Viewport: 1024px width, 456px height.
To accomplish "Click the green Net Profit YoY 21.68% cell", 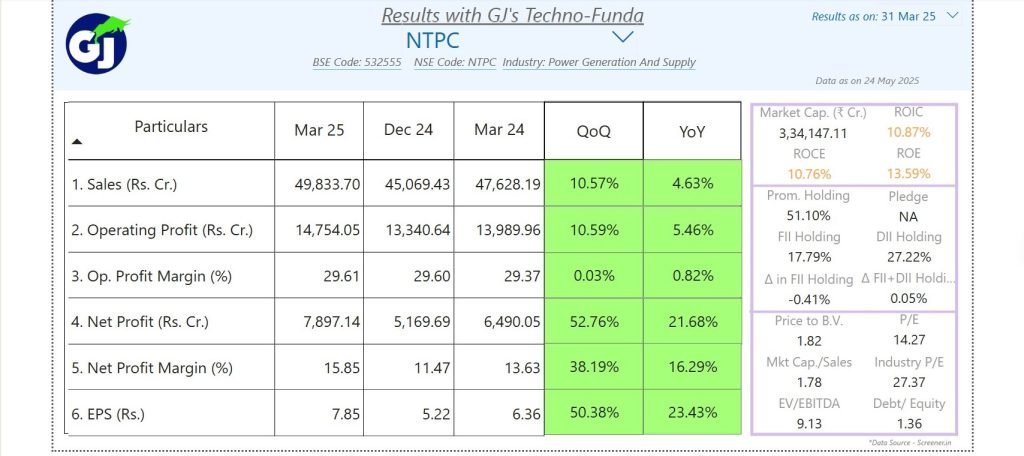I will coord(692,321).
